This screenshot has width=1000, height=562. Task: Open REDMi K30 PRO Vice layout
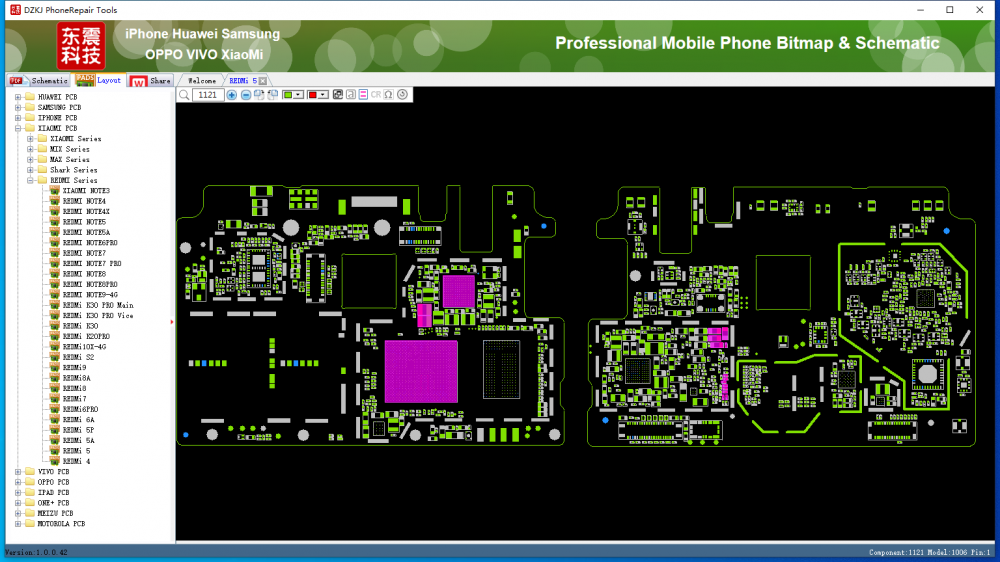[x=98, y=316]
